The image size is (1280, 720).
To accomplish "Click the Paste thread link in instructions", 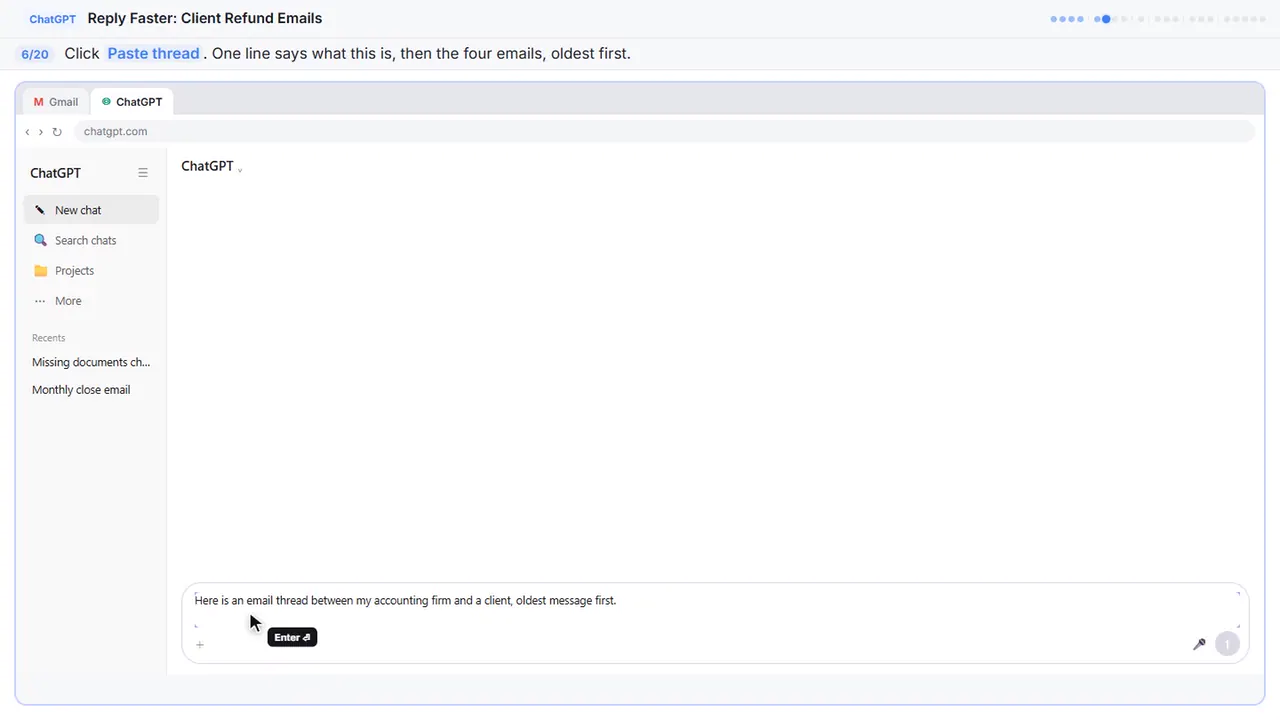I will 153,53.
